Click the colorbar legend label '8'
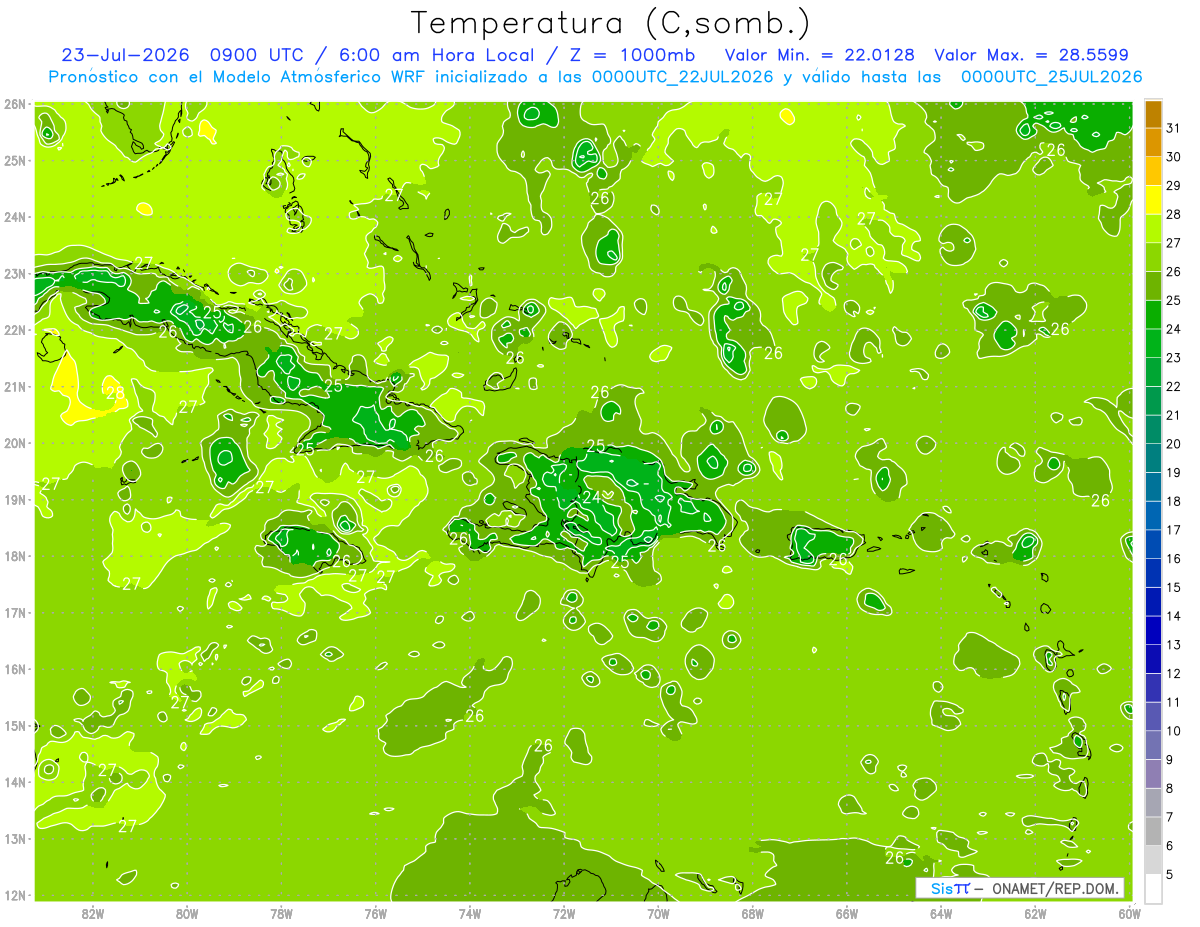1200x927 pixels. click(x=1171, y=789)
